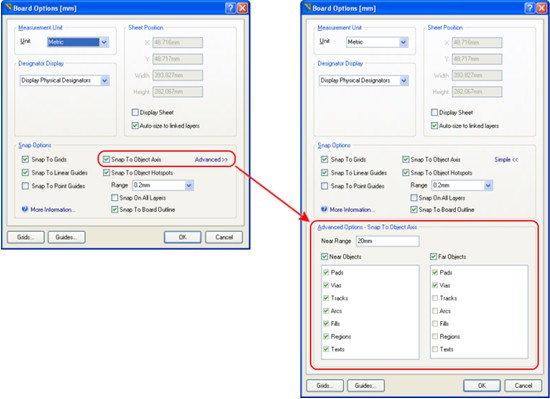This screenshot has height=399, width=550.
Task: Toggle Snap To Object Hotspots in left dialog
Action: click(x=106, y=173)
